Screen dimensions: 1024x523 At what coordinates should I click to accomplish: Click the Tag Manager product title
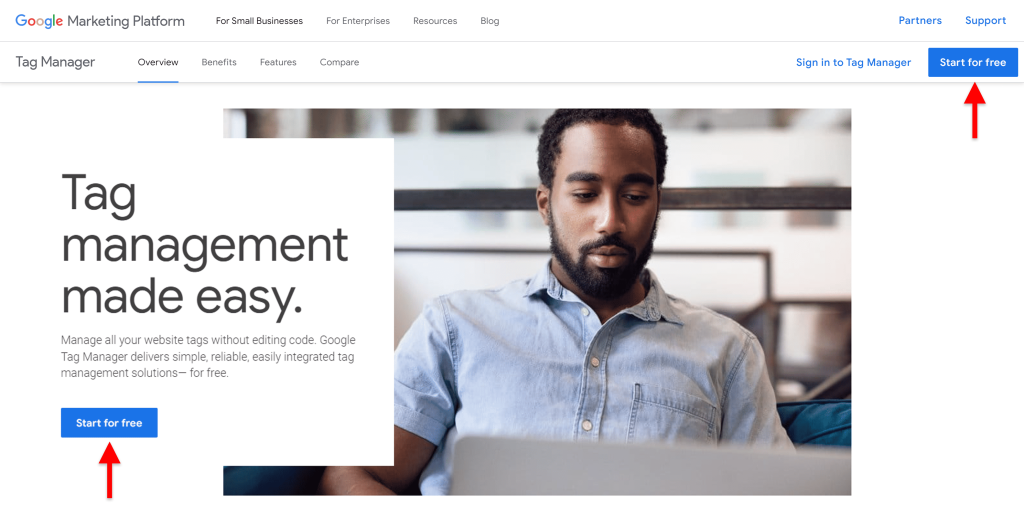pos(56,63)
